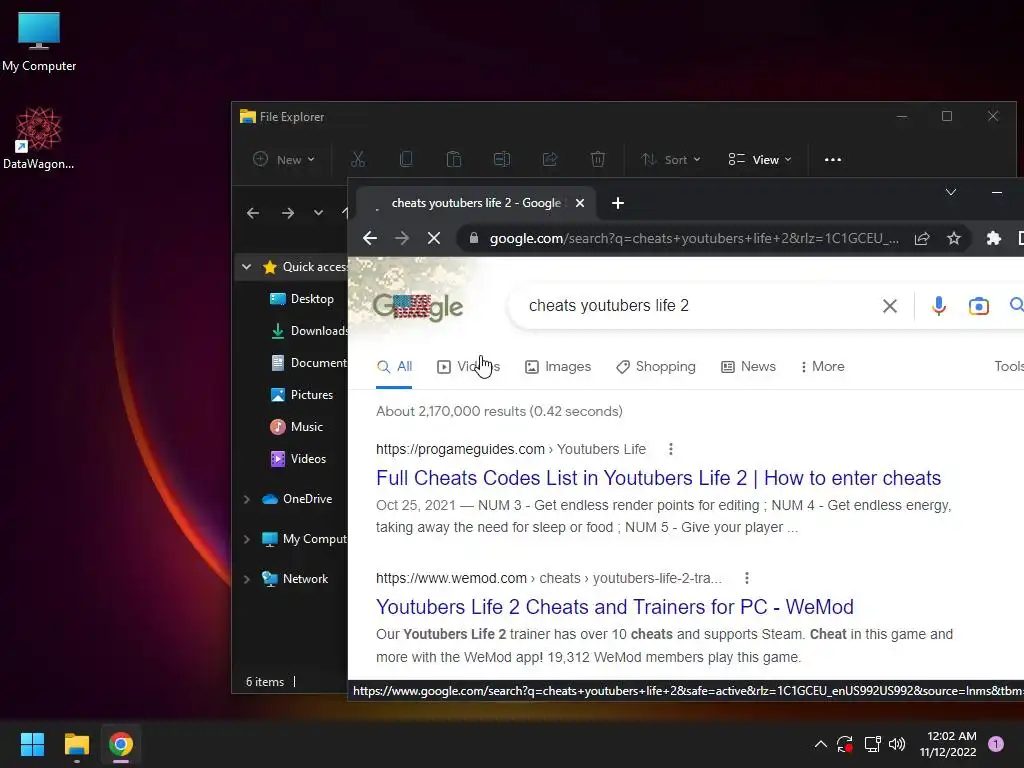Viewport: 1024px width, 768px height.
Task: Open recent locations chevron in File Explorer
Action: [x=318, y=213]
